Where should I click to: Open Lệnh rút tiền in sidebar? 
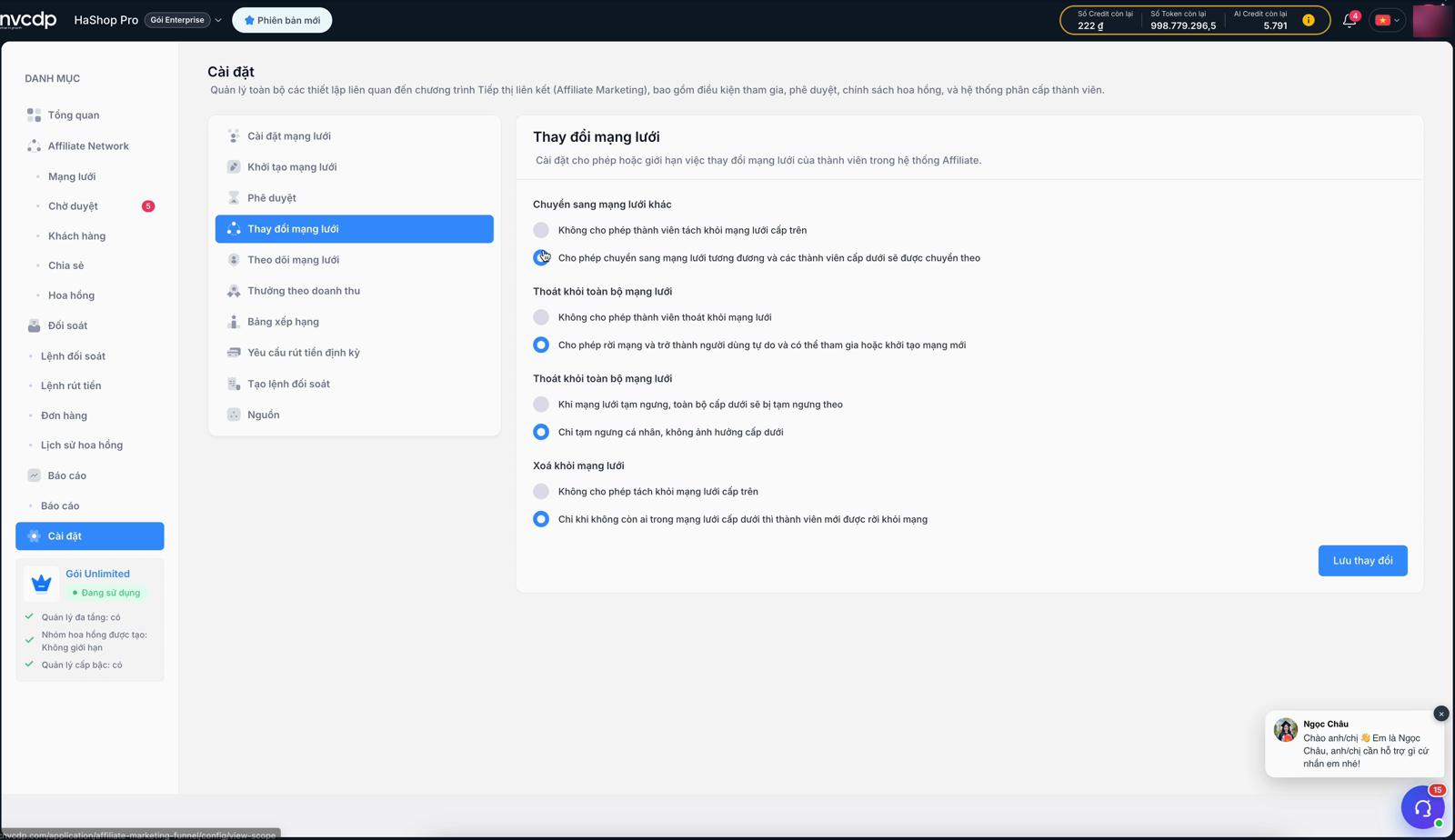point(71,385)
